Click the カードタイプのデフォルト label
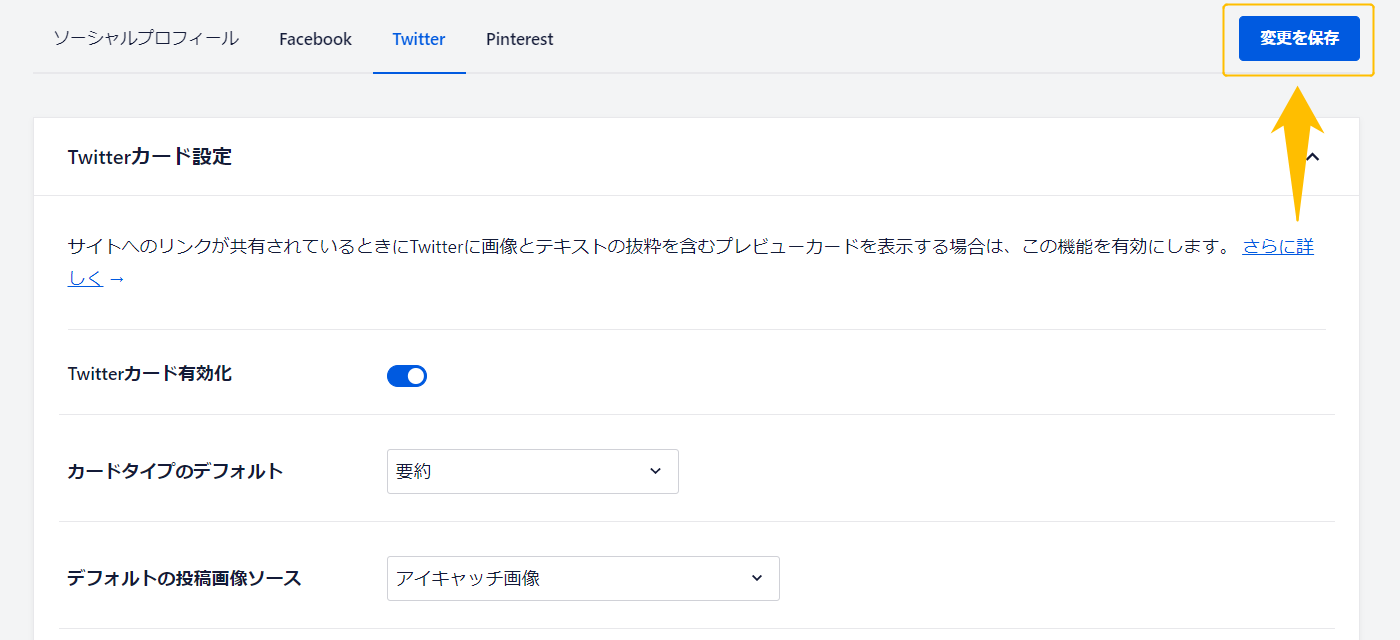This screenshot has width=1400, height=640. 175,471
